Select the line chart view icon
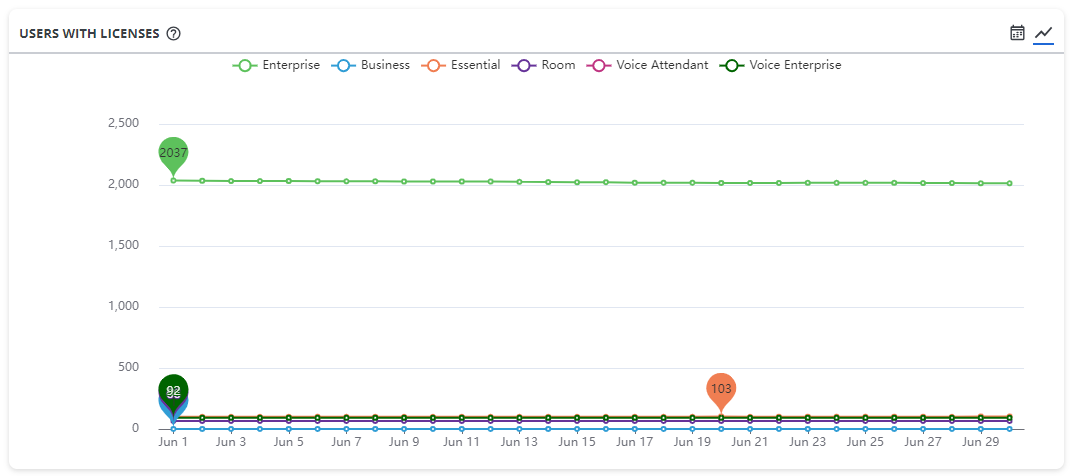Image resolution: width=1071 pixels, height=476 pixels. point(1044,32)
